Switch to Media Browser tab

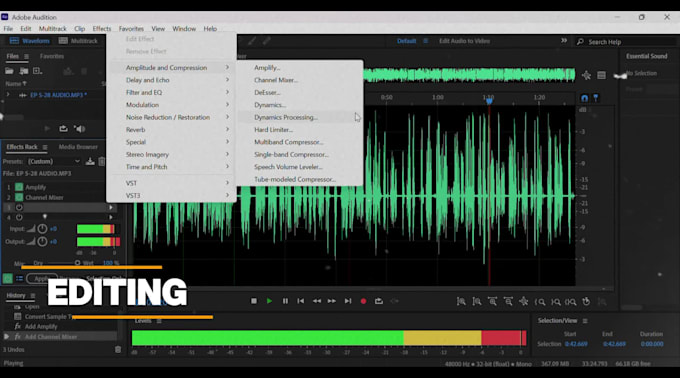pos(78,147)
